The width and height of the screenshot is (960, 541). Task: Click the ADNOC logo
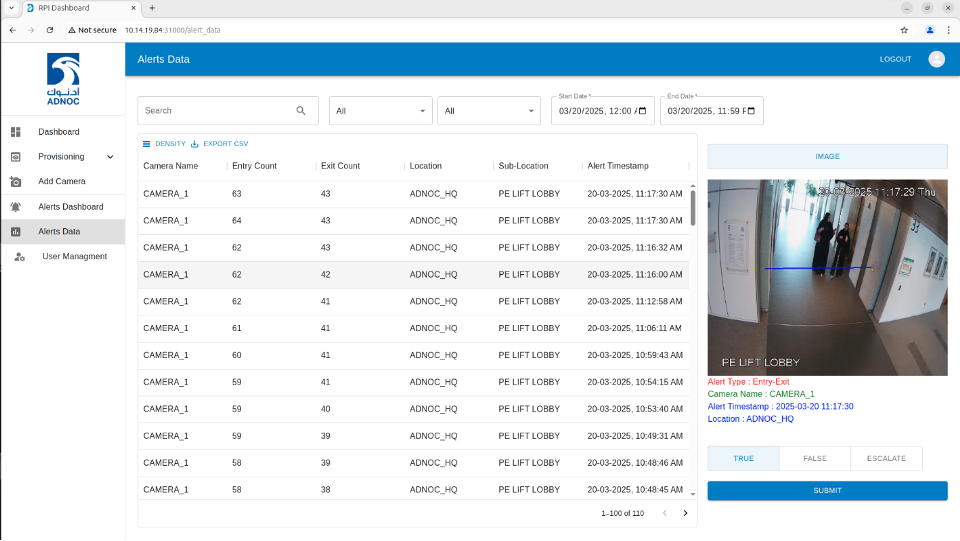(63, 79)
